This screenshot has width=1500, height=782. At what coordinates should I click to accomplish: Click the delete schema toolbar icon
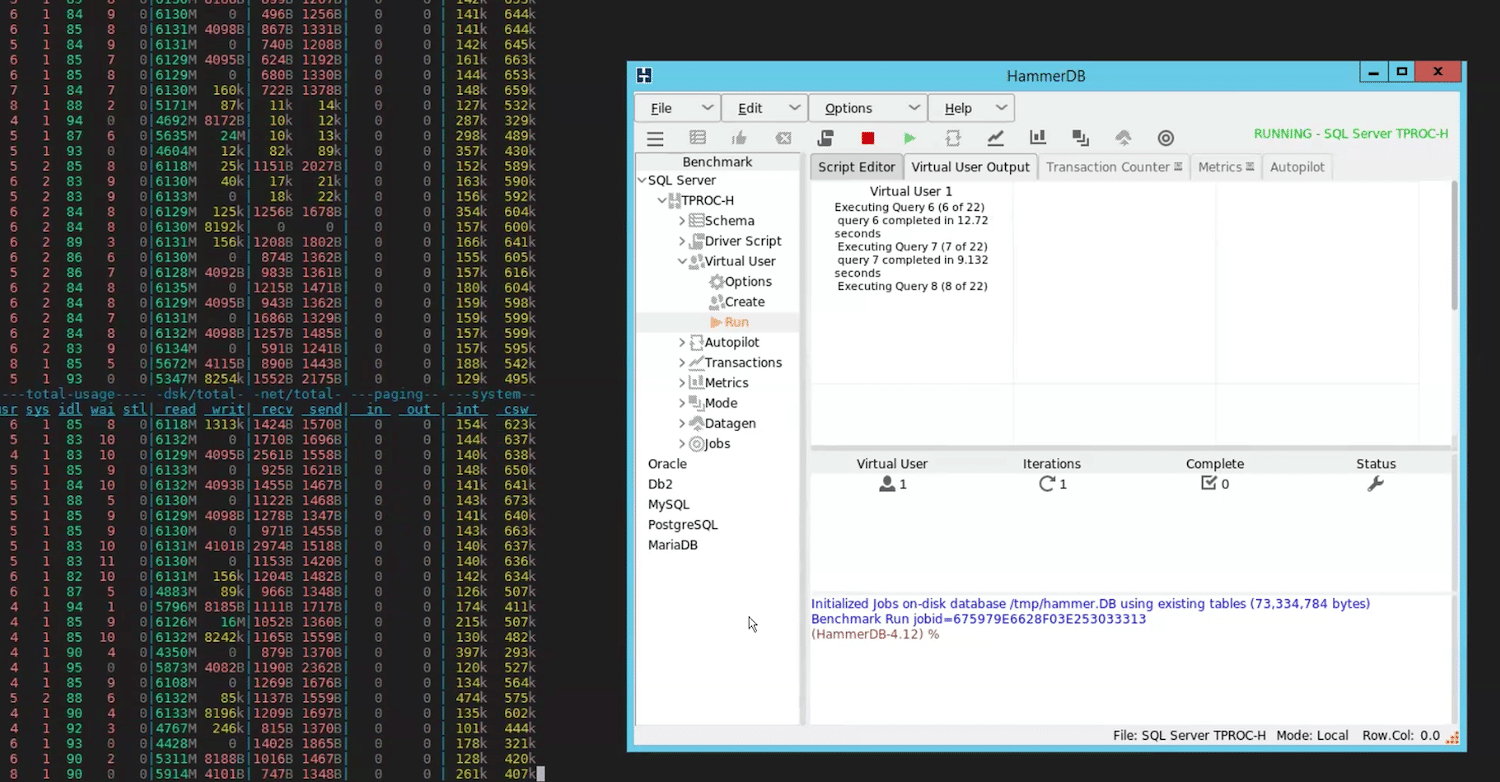click(x=784, y=138)
